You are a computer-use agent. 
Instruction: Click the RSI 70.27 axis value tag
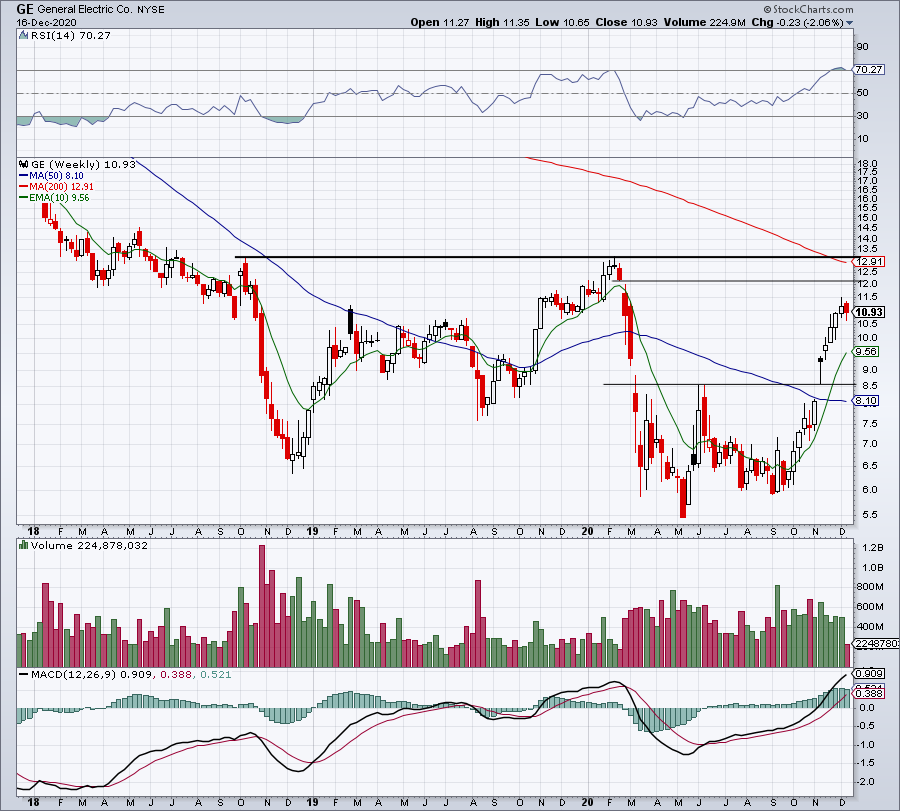click(868, 69)
